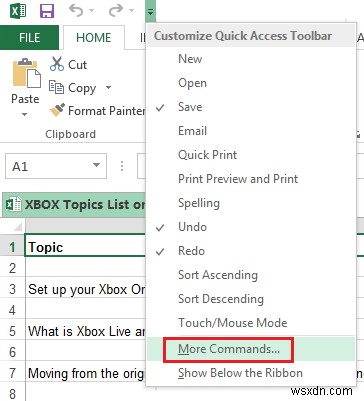The width and height of the screenshot is (364, 401).
Task: Click the Save floppy disk icon
Action: [47, 11]
